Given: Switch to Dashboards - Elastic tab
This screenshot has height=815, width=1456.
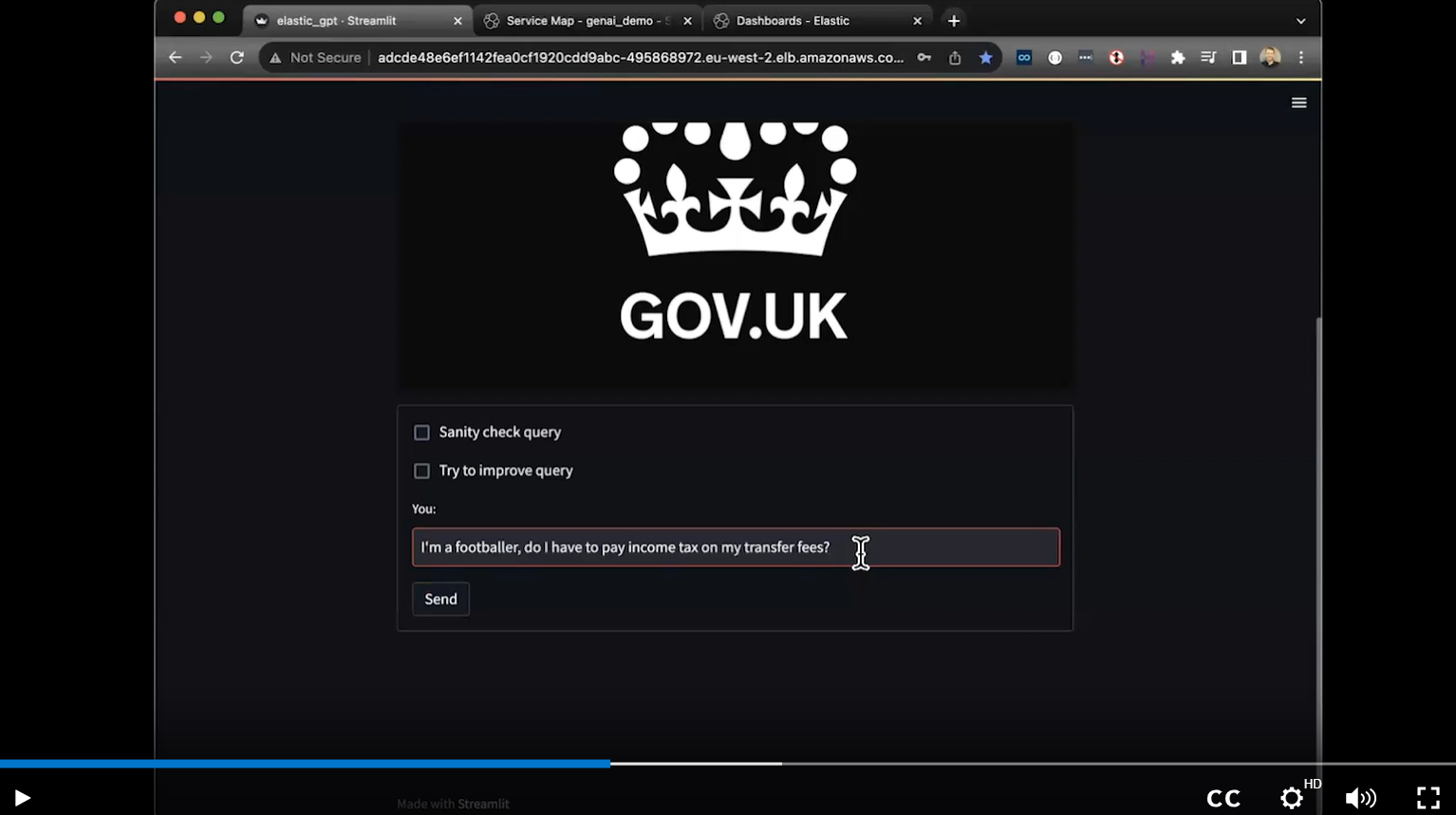Looking at the screenshot, I should [x=817, y=20].
